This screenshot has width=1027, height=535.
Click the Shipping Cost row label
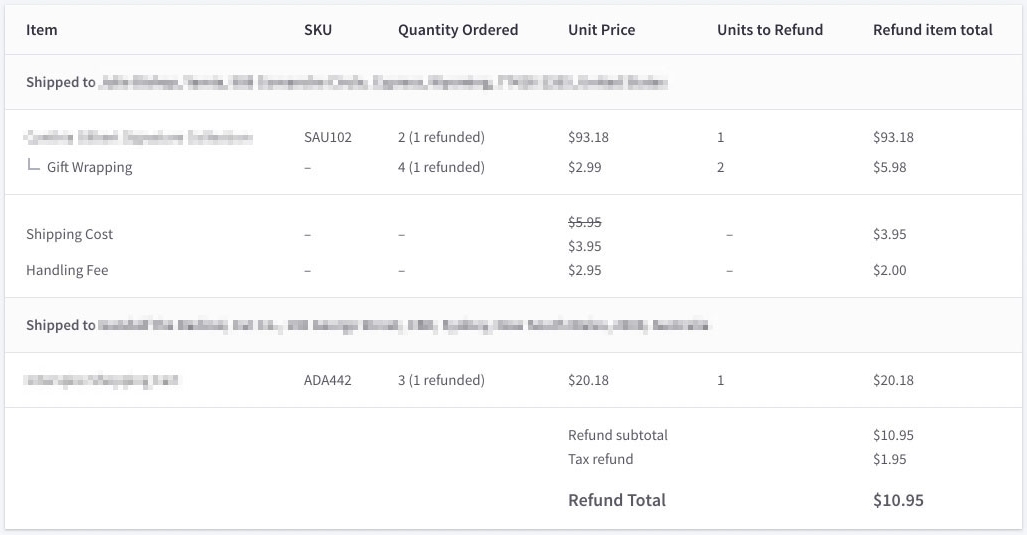(70, 234)
